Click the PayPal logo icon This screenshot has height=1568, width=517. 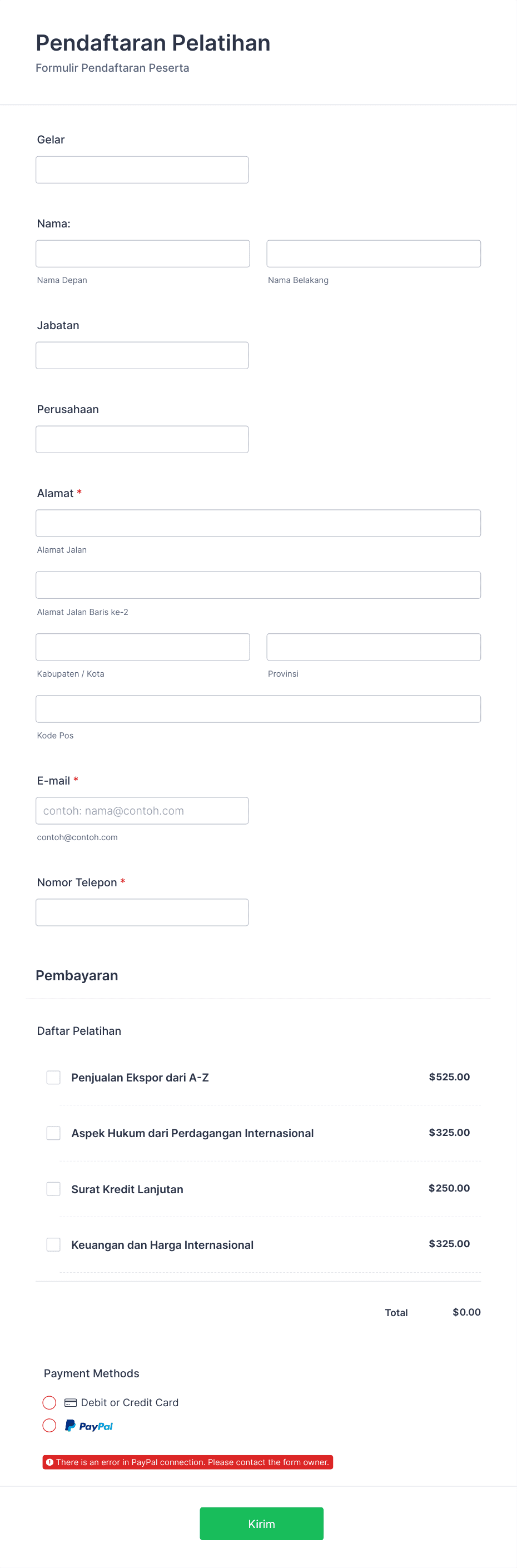tap(89, 1426)
